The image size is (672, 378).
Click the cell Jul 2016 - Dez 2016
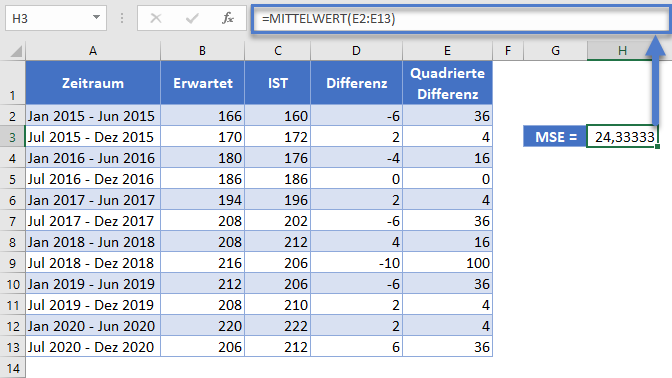point(93,179)
